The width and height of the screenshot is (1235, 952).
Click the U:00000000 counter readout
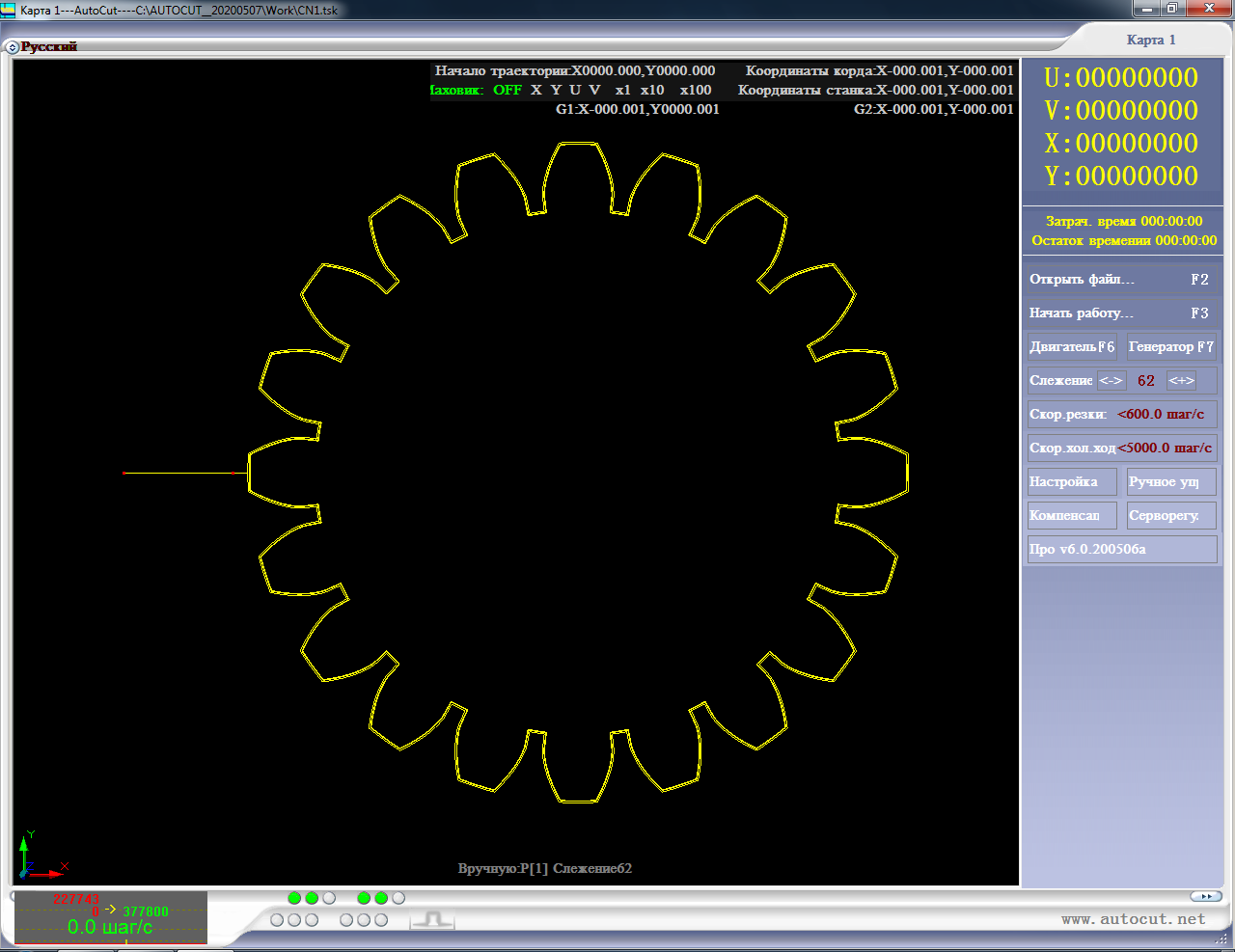tap(1121, 78)
